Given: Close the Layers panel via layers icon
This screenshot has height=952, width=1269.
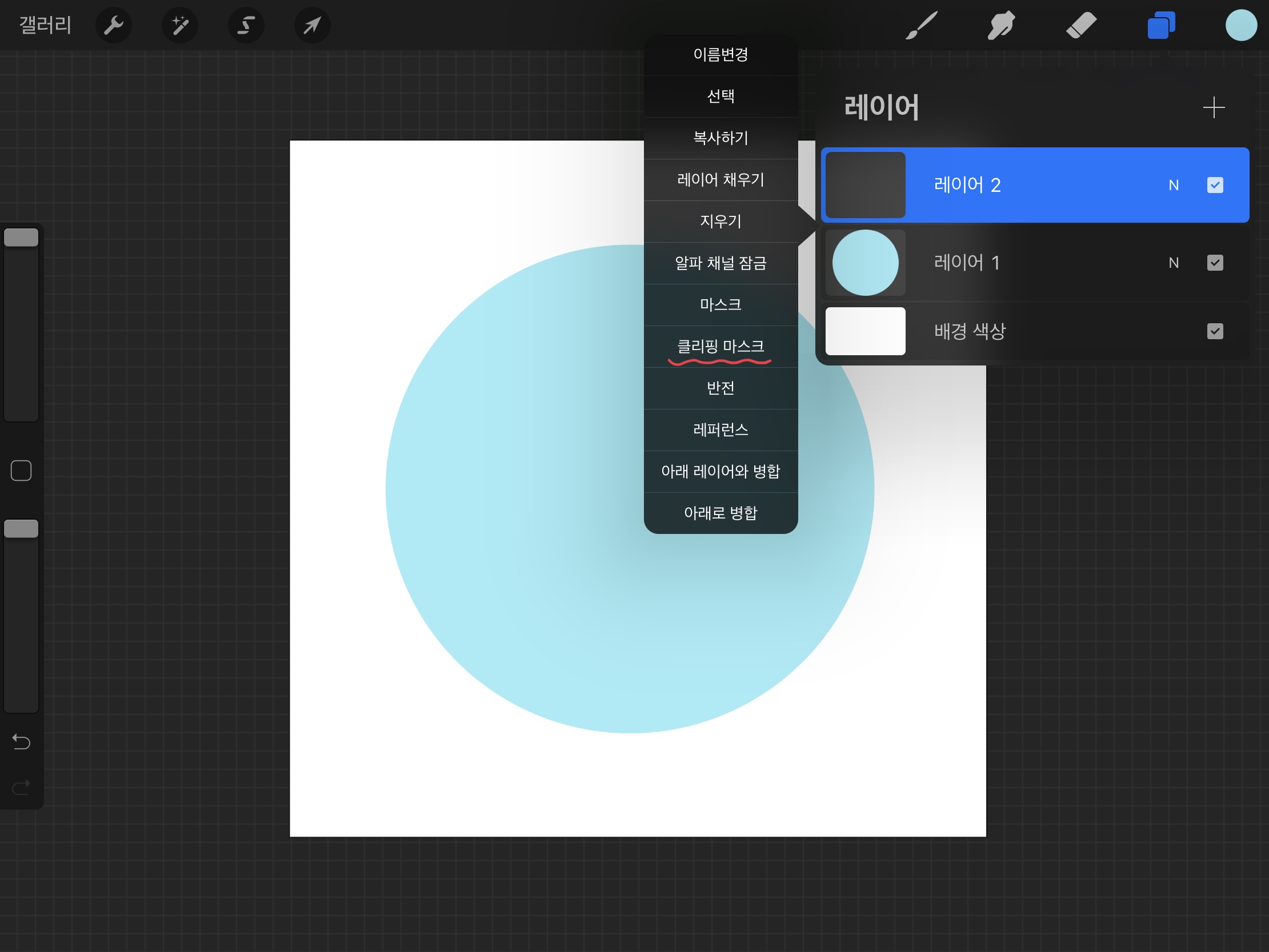Looking at the screenshot, I should pyautogui.click(x=1161, y=25).
